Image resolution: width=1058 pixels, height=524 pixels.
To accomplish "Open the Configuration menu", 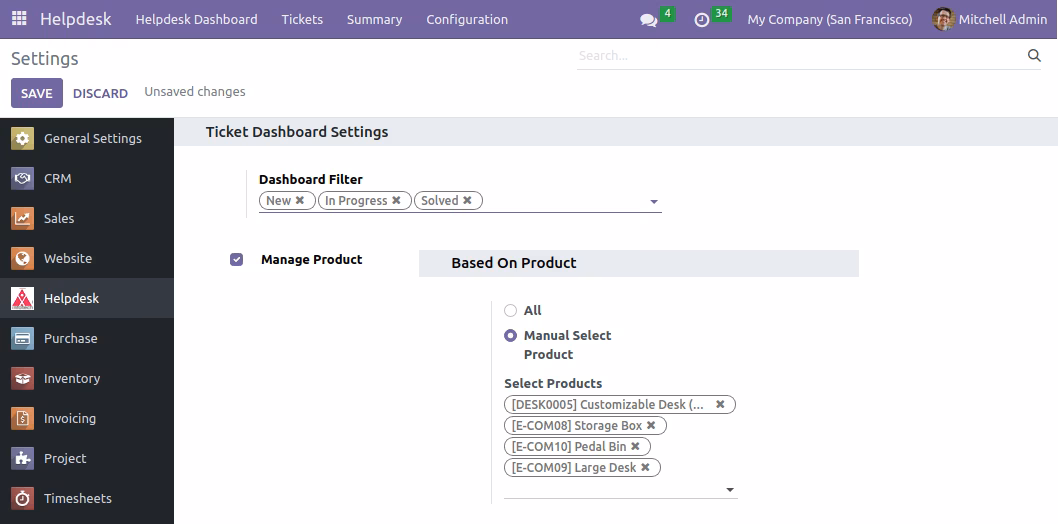I will point(467,20).
